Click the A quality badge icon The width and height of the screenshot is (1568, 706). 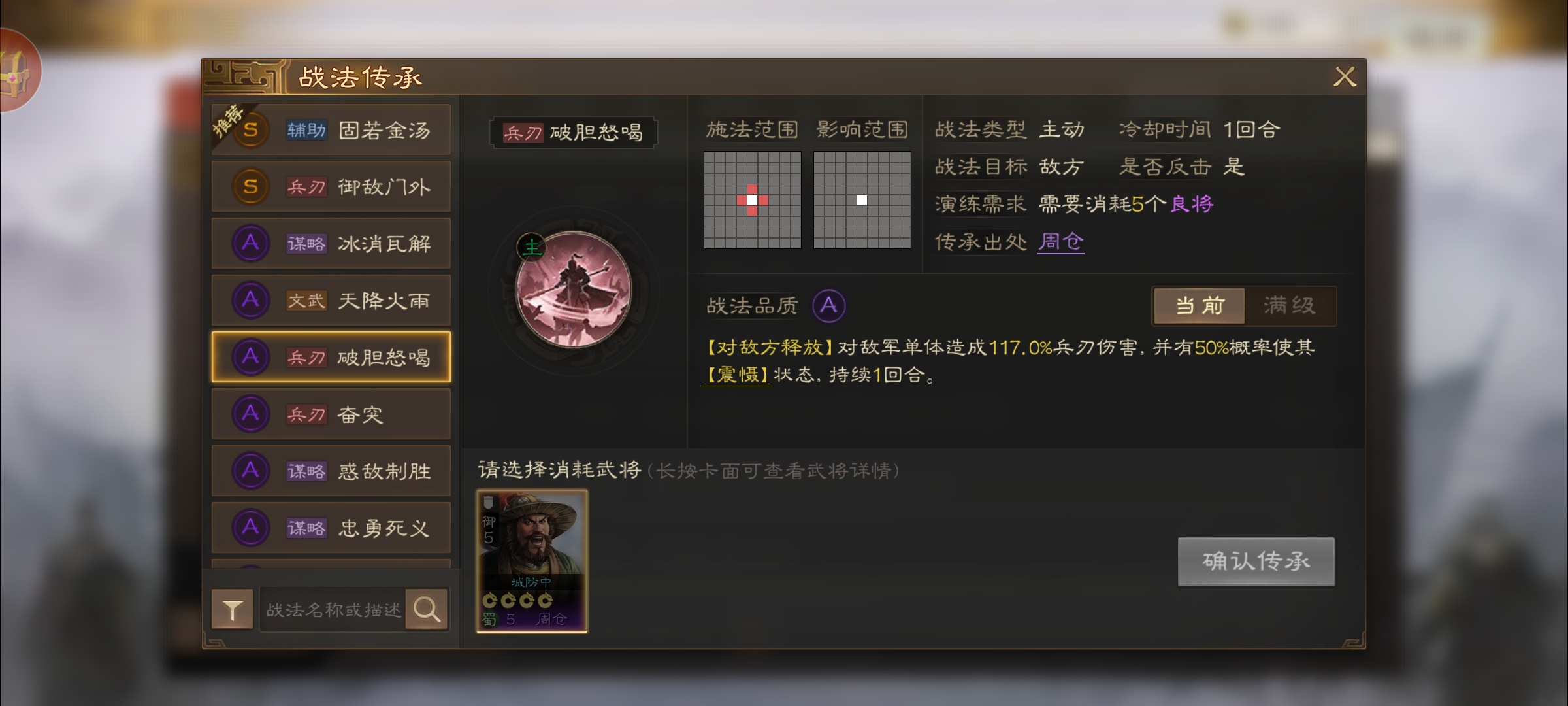point(828,305)
